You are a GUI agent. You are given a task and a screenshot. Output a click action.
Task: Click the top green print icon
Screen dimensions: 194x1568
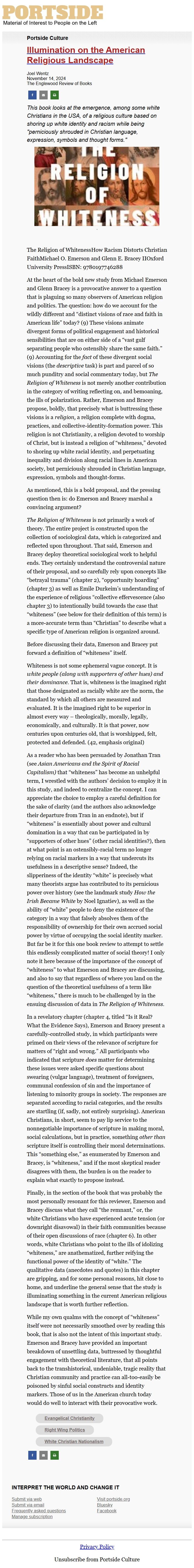pos(54,95)
